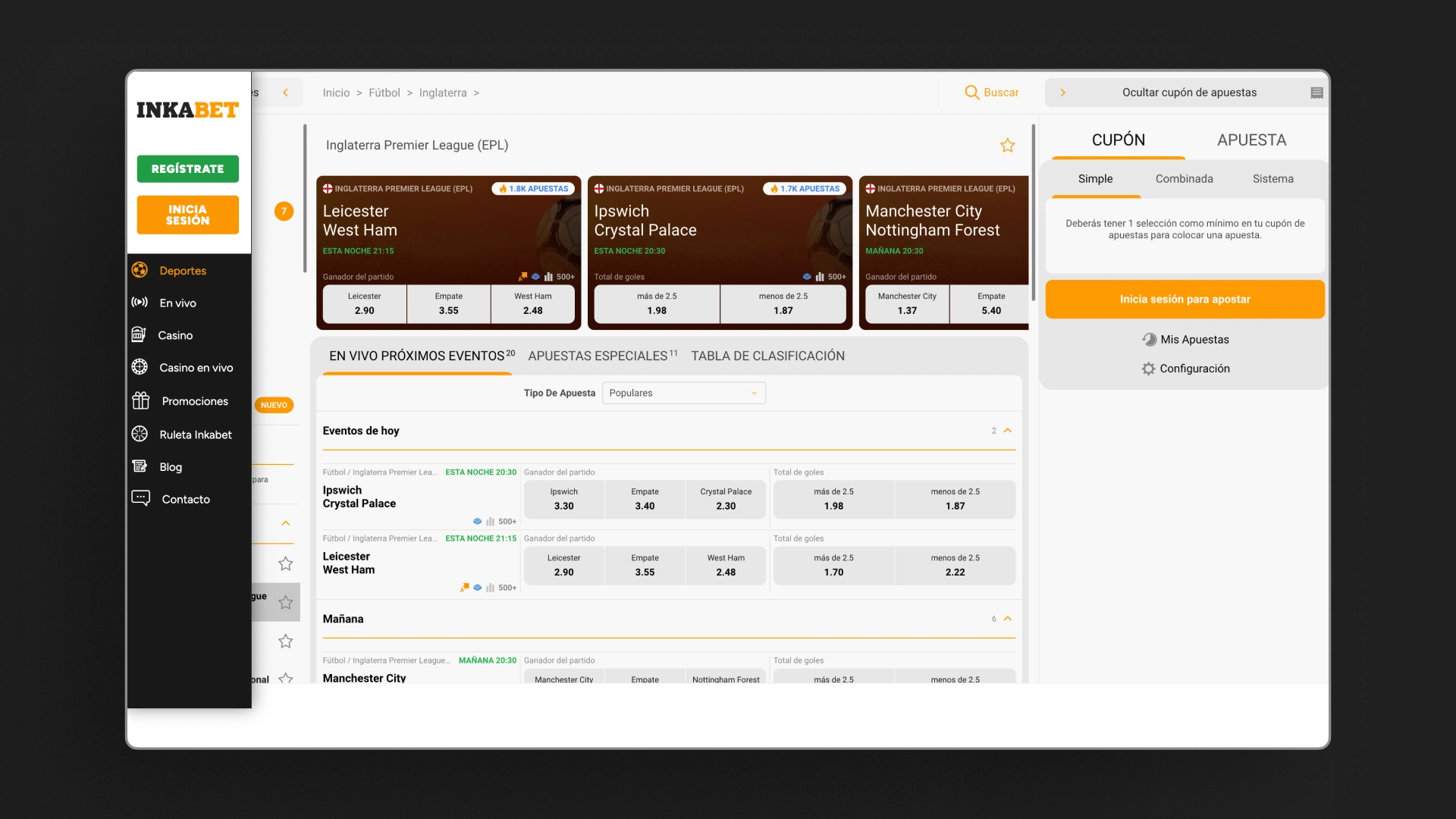Select Crystal Palace 2.30 odds
The width and height of the screenshot is (1456, 819).
[726, 500]
